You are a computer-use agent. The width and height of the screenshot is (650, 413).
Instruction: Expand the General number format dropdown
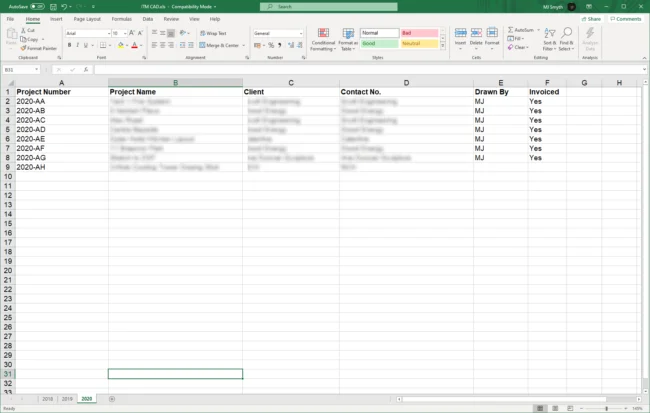click(301, 33)
